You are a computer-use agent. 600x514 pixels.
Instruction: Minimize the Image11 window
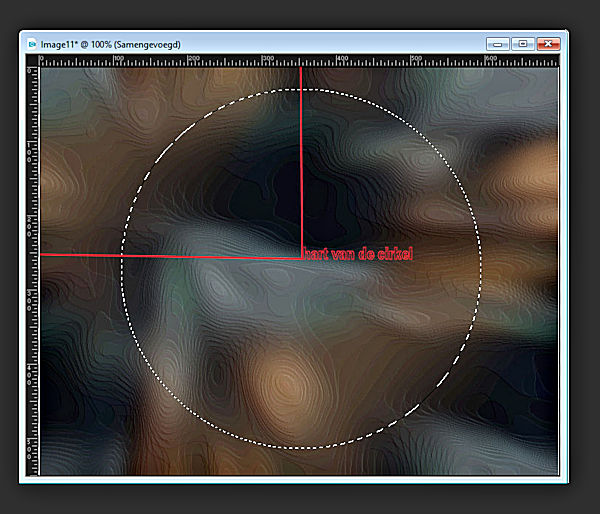click(x=497, y=44)
